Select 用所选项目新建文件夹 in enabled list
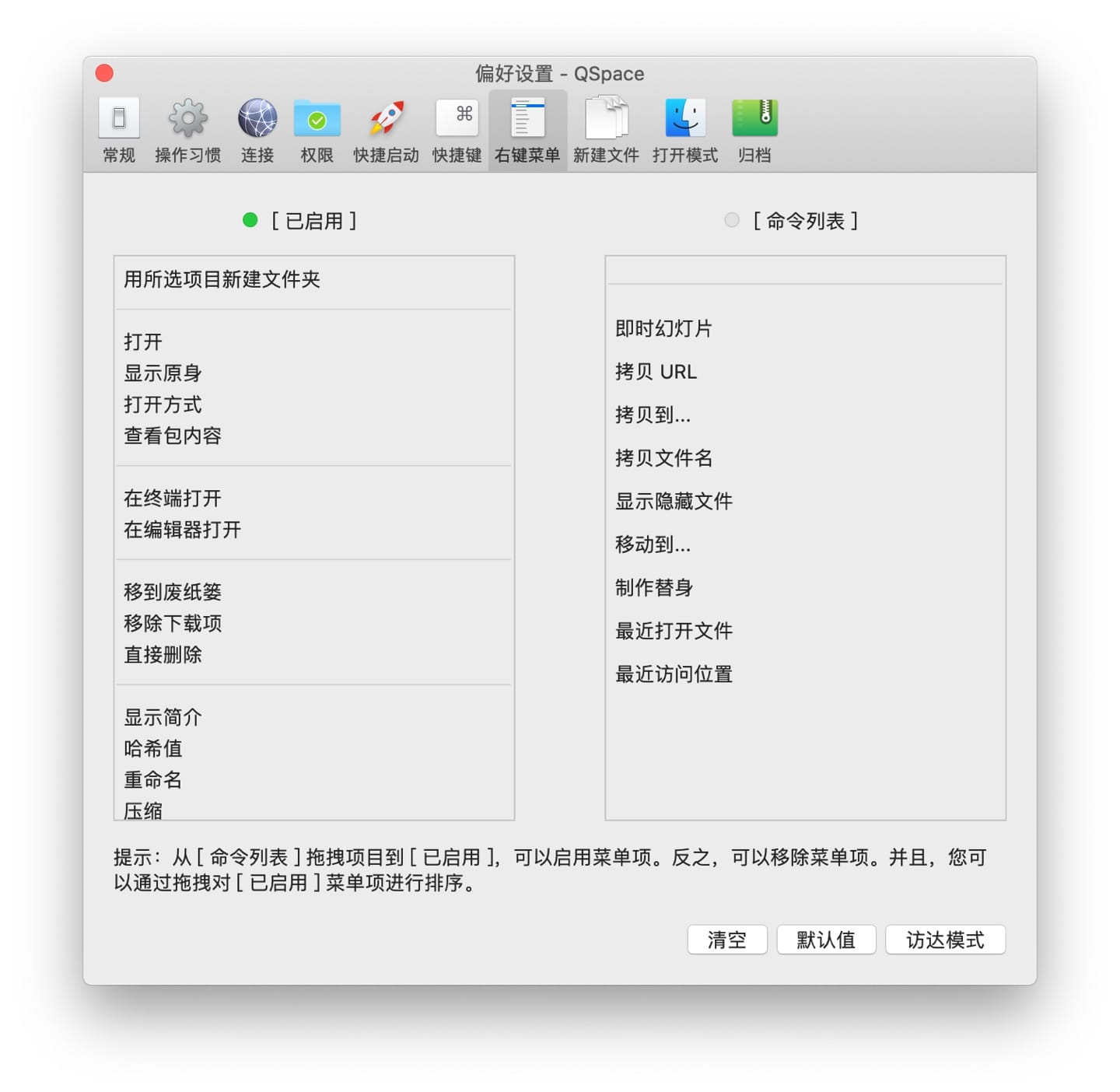Screen dimensions: 1120x1092 click(x=222, y=279)
